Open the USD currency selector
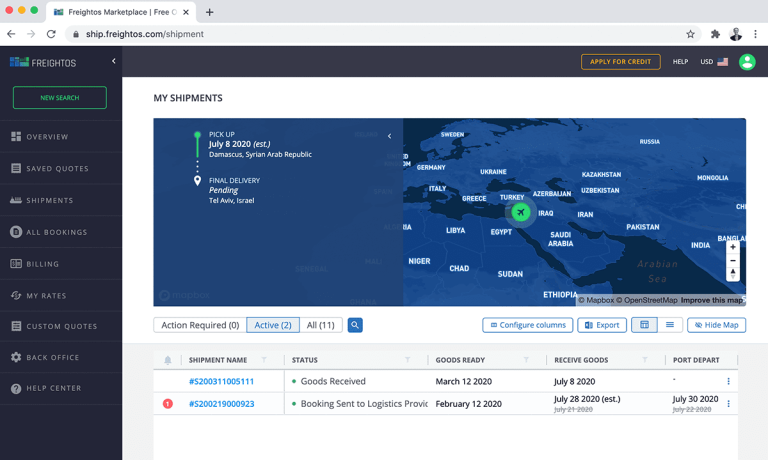This screenshot has height=460, width=768. tap(714, 62)
